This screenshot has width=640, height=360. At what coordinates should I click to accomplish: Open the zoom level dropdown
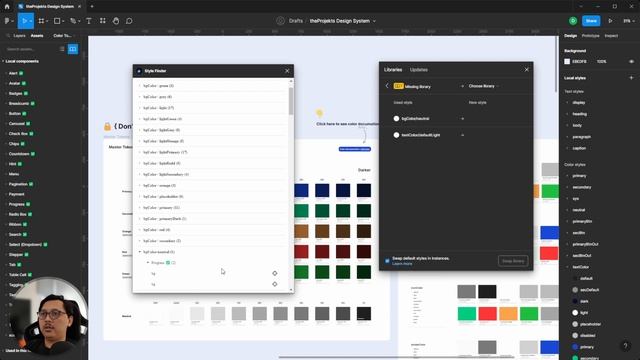[x=629, y=21]
